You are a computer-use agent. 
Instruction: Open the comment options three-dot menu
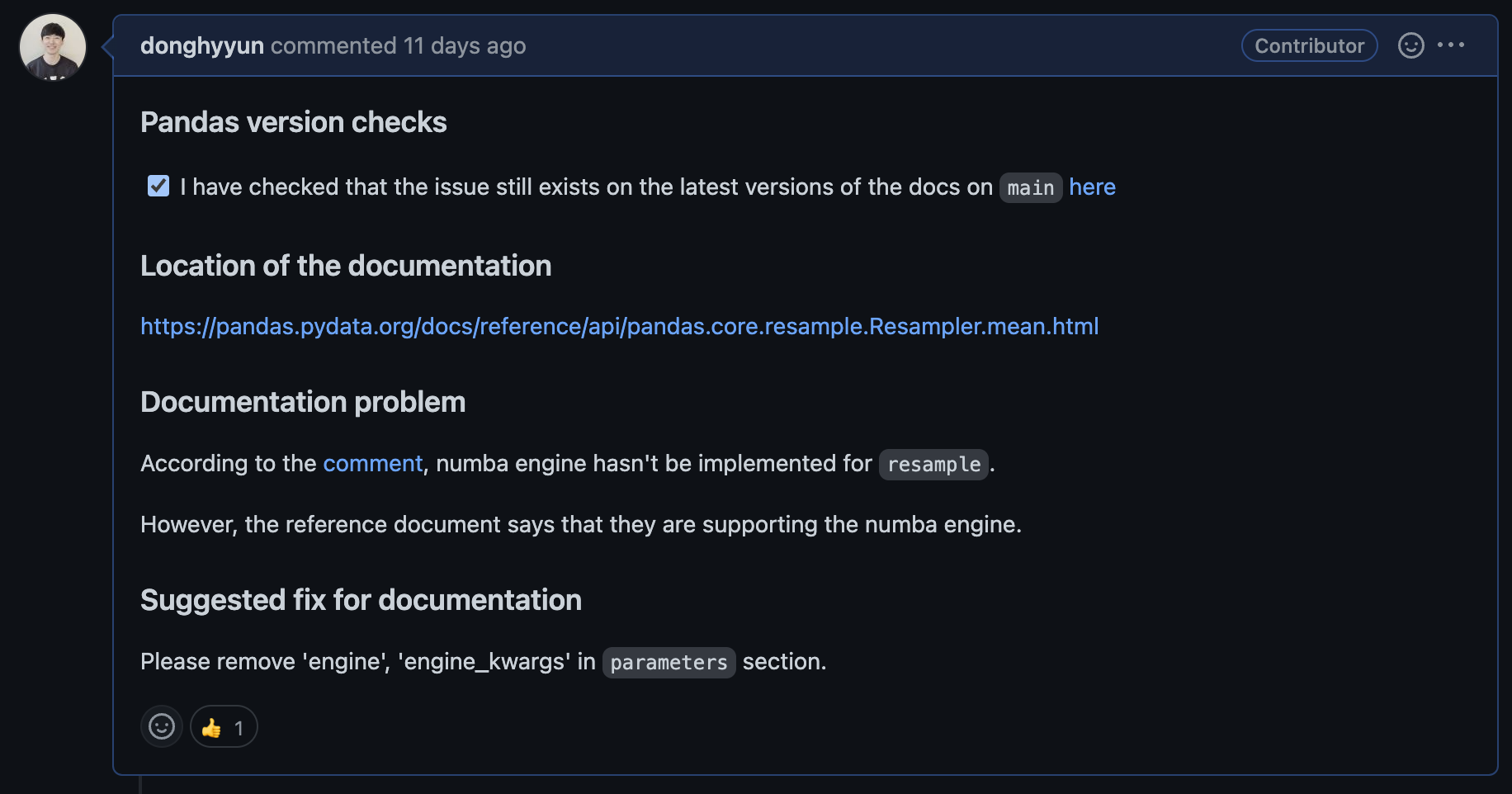pyautogui.click(x=1451, y=45)
